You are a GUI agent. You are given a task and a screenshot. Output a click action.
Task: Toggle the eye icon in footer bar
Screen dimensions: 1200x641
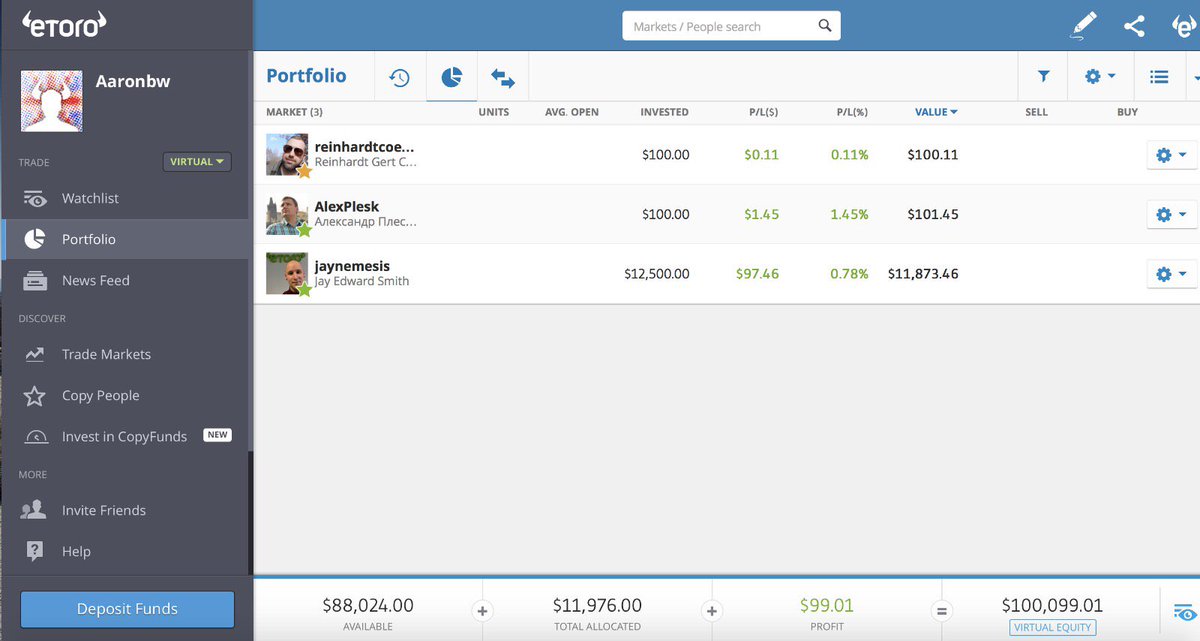click(1184, 611)
